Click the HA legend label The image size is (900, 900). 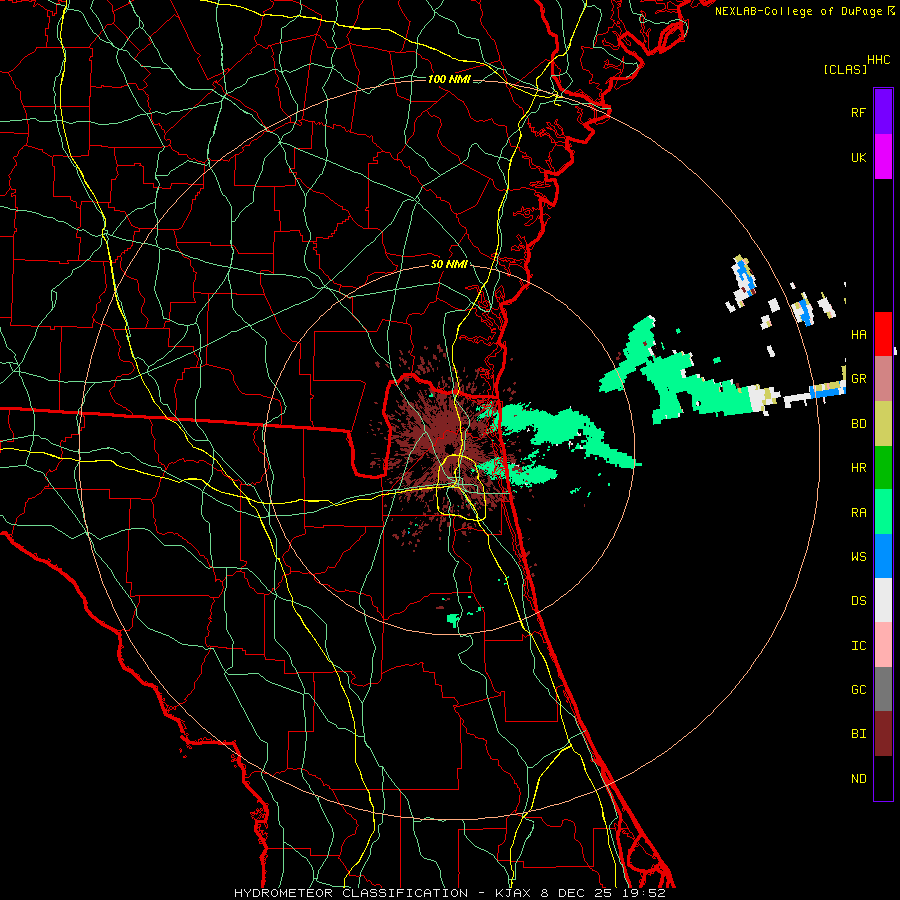[858, 335]
